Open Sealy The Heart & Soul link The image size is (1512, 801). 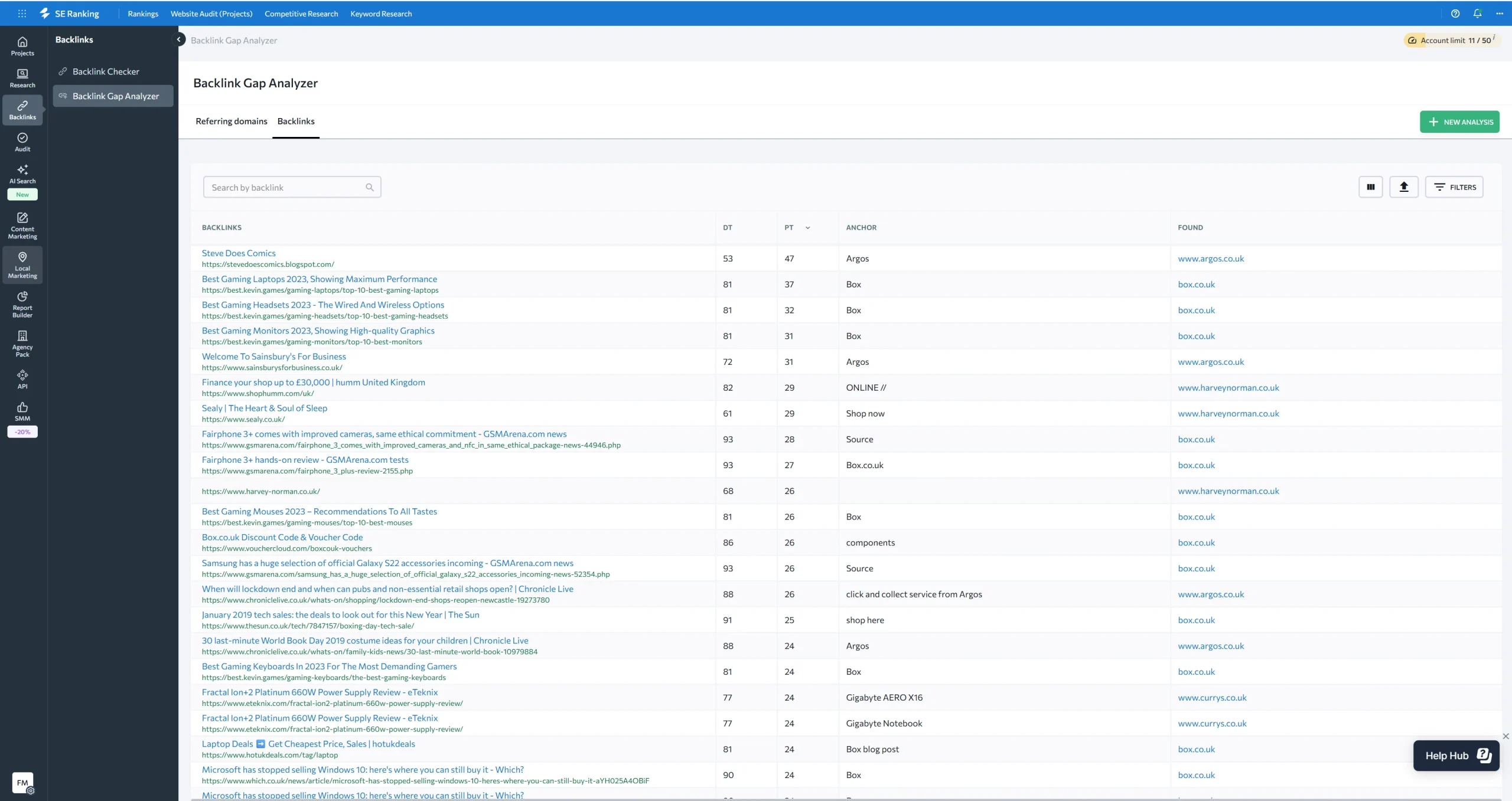[x=264, y=408]
